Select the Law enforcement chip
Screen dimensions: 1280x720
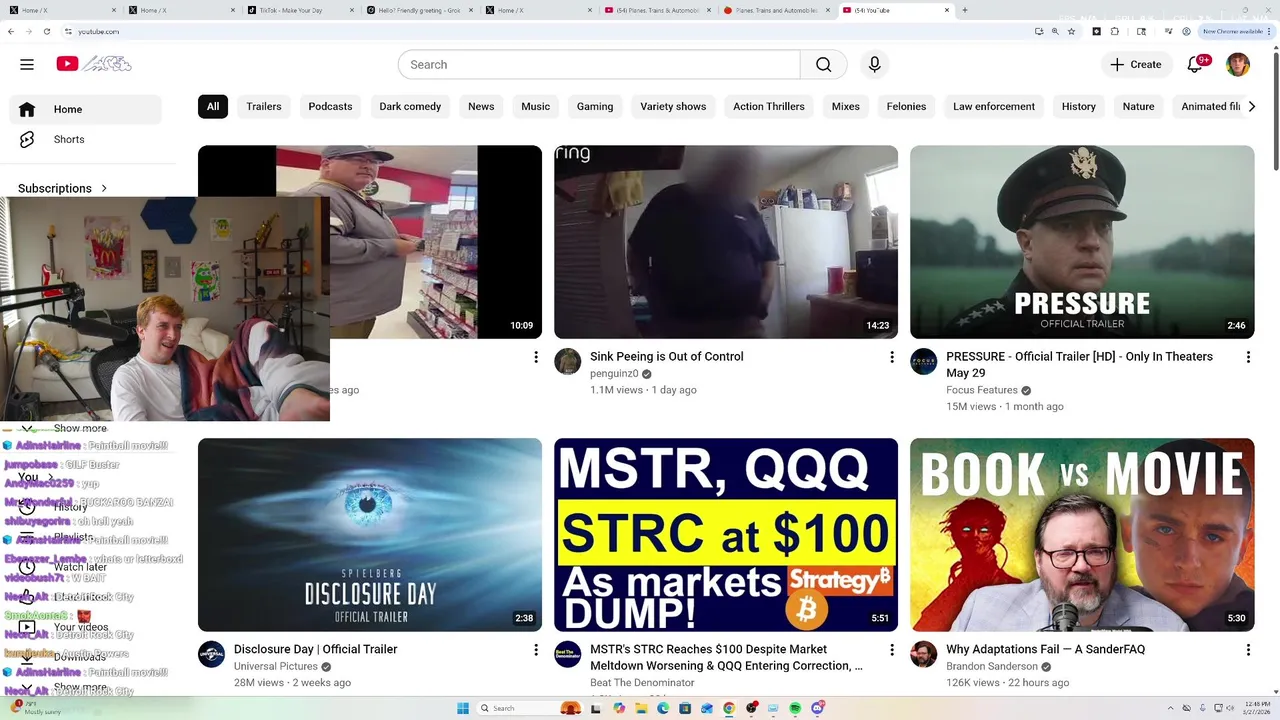994,106
